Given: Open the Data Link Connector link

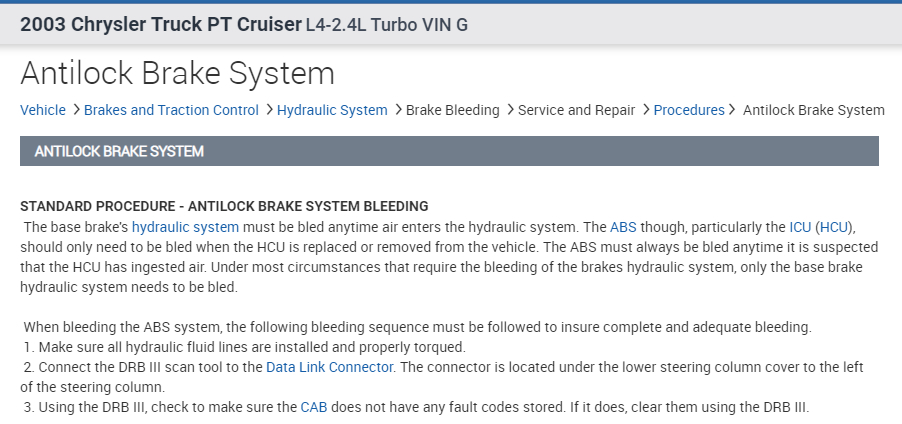Looking at the screenshot, I should pyautogui.click(x=330, y=367).
